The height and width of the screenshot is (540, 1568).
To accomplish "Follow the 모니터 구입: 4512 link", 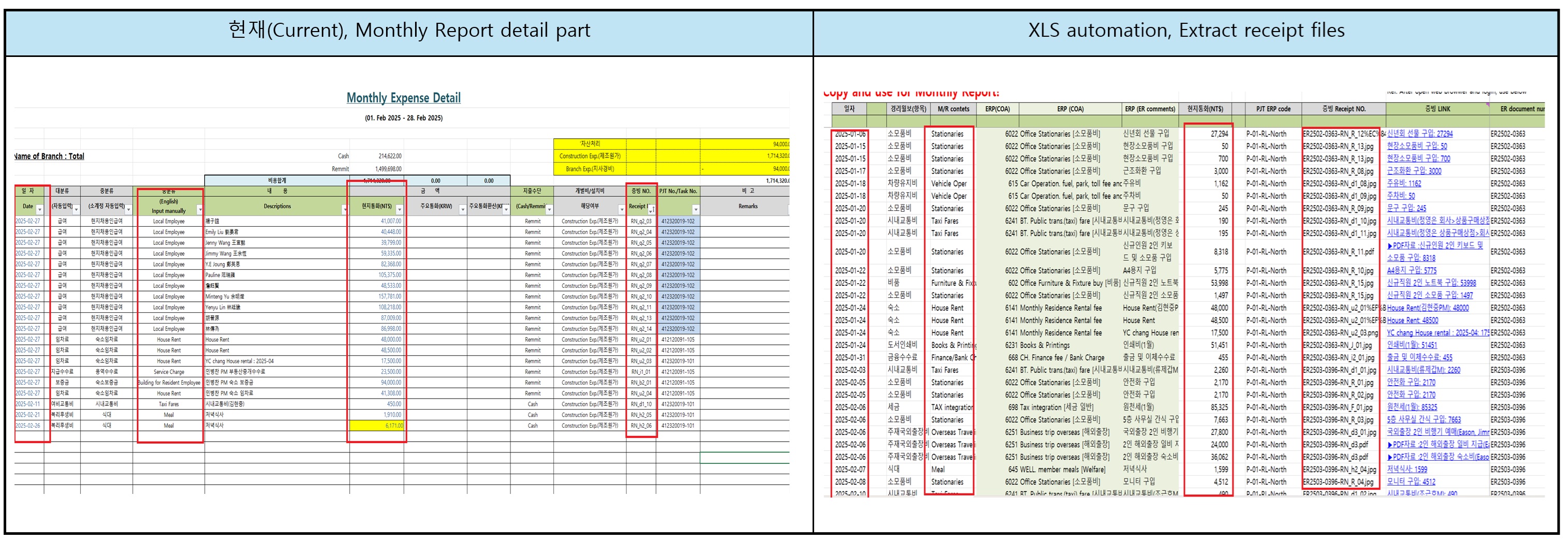I will pyautogui.click(x=1410, y=482).
